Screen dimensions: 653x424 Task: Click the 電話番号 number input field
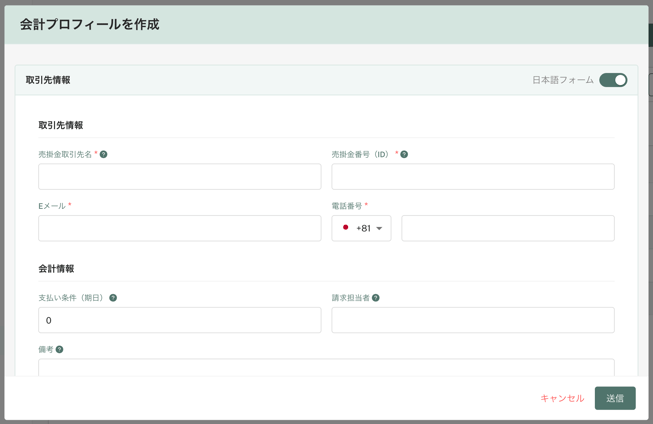pyautogui.click(x=508, y=228)
